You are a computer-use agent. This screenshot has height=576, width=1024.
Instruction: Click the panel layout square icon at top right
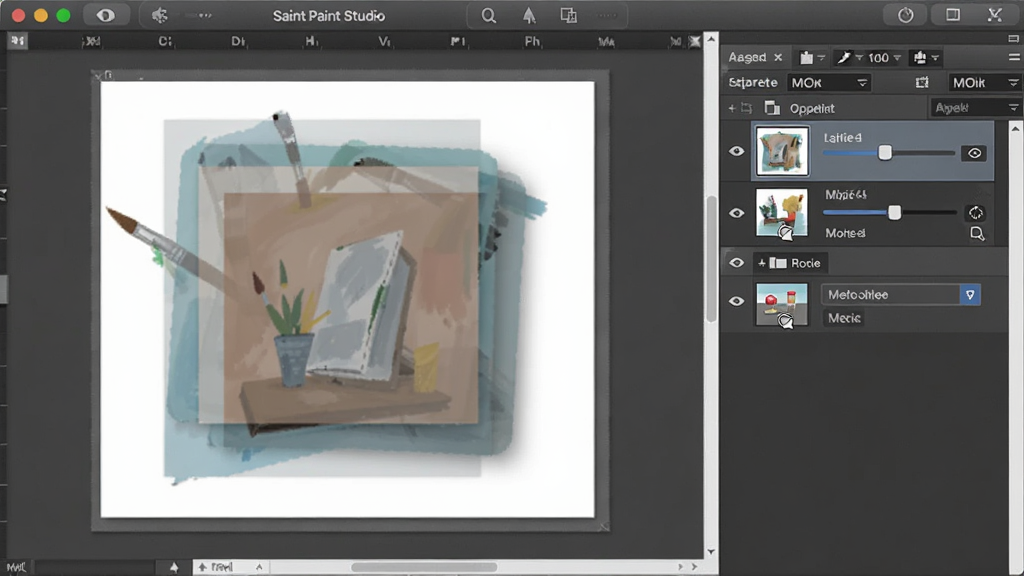click(953, 15)
